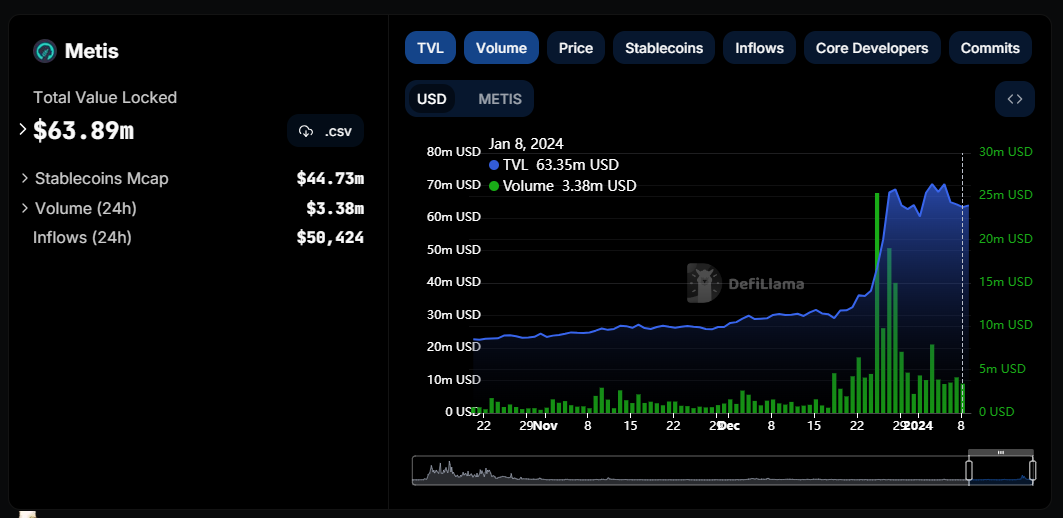Screen dimensions: 1063x518
Task: Click the $3.38m volume value
Action: (335, 208)
